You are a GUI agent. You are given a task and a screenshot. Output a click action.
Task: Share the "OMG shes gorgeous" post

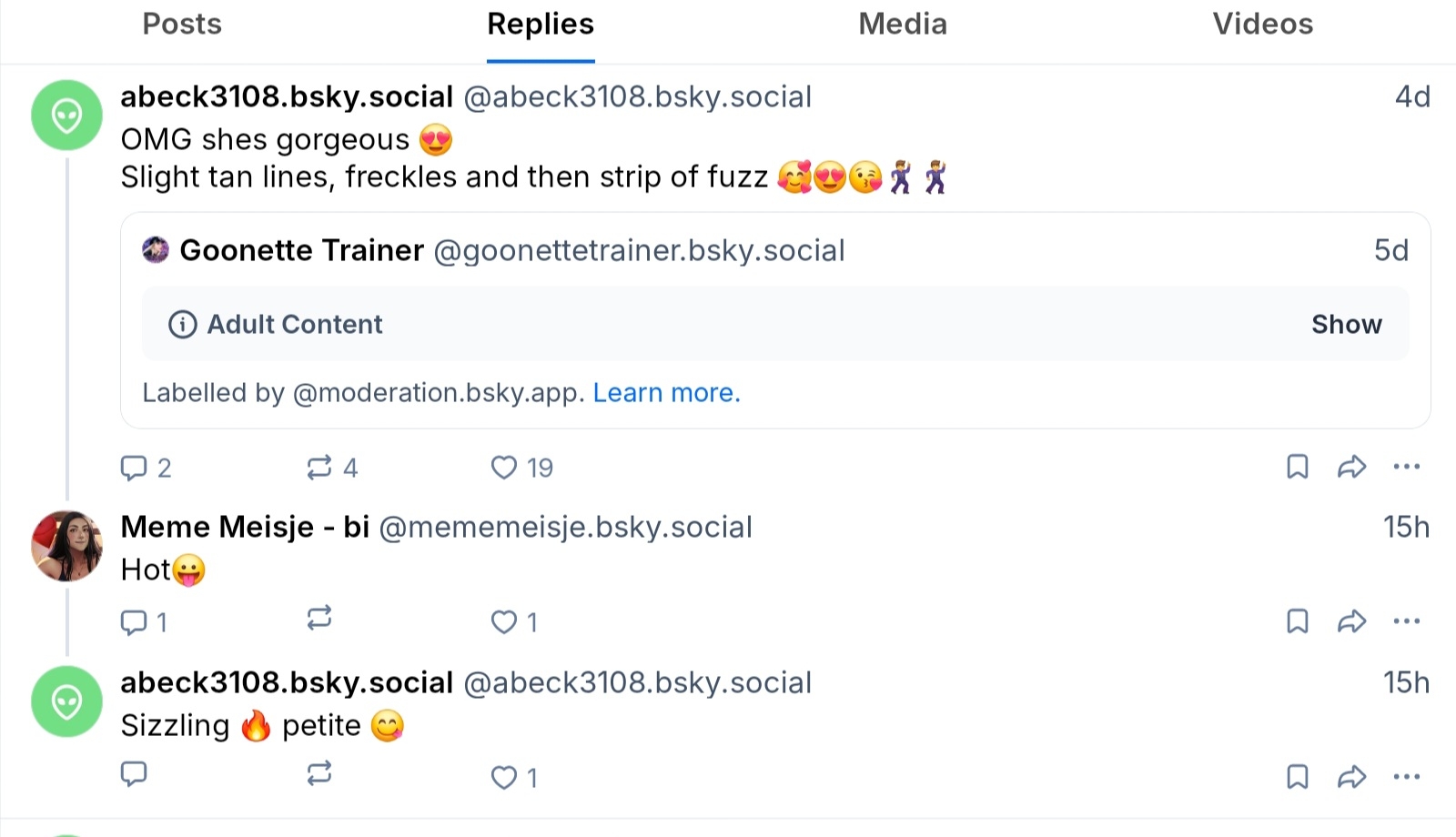click(1351, 468)
